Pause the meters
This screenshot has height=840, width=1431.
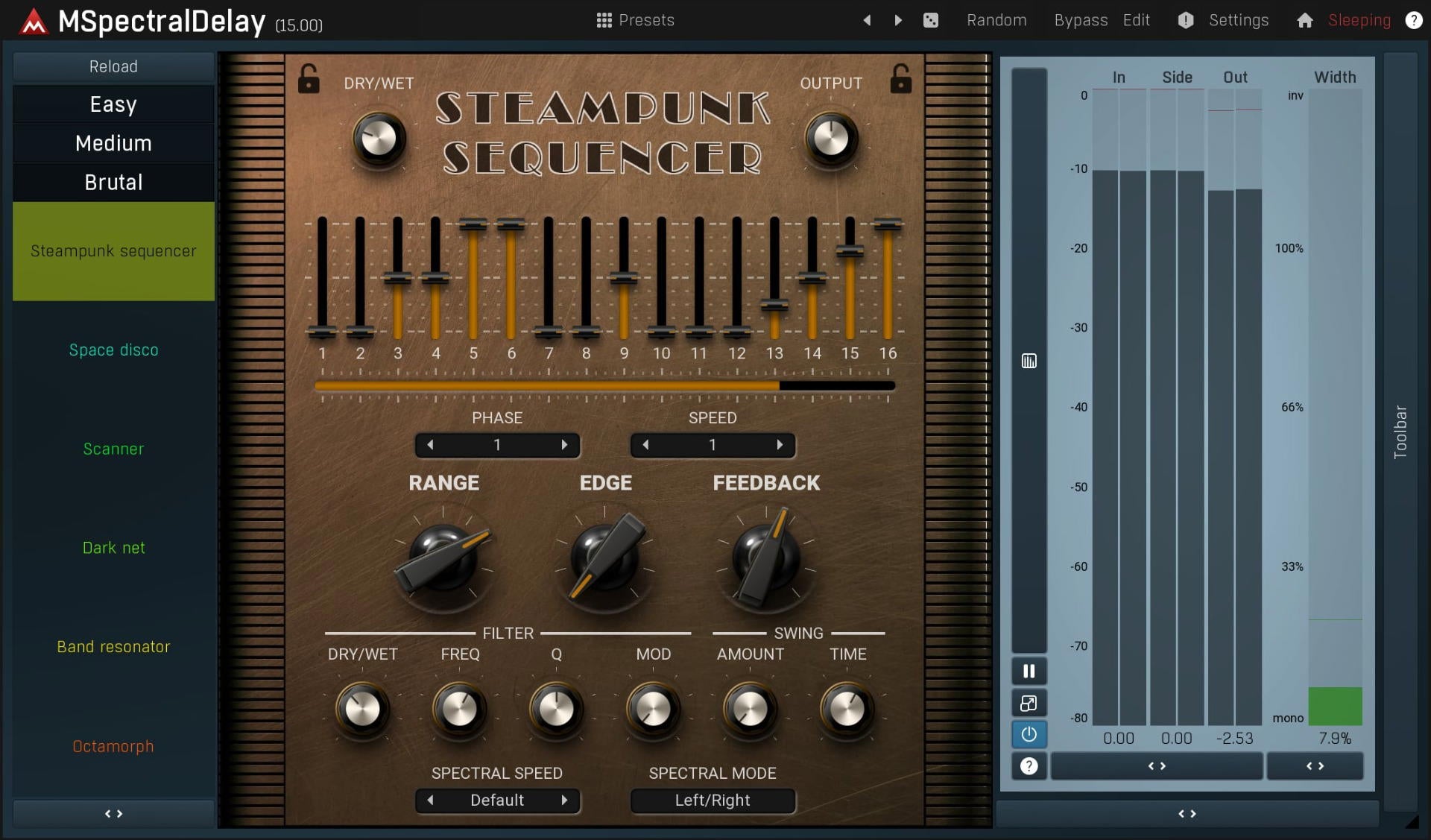click(x=1029, y=672)
